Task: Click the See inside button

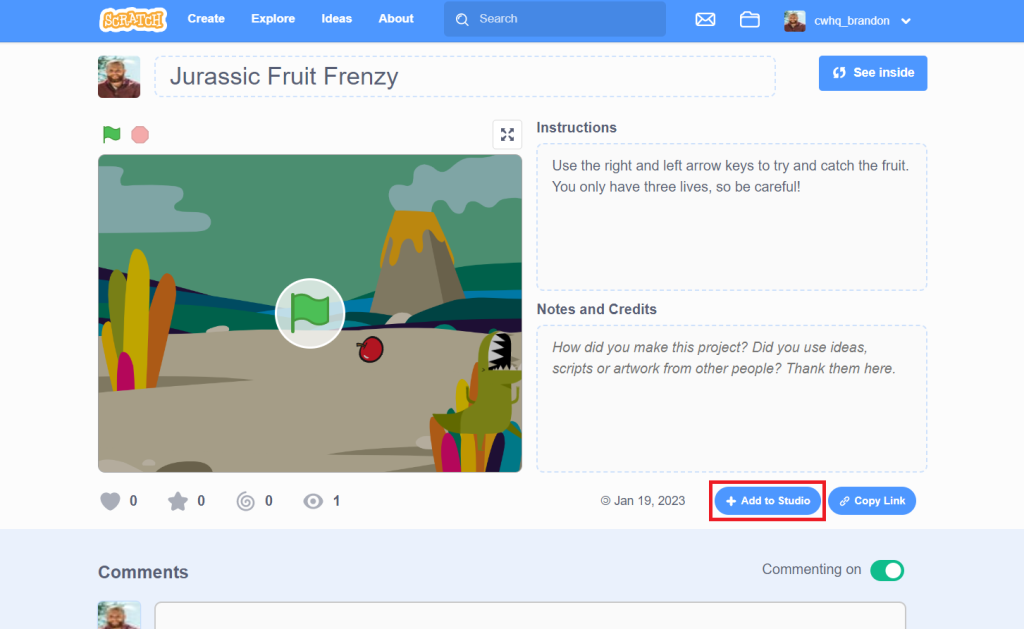Action: tap(873, 73)
